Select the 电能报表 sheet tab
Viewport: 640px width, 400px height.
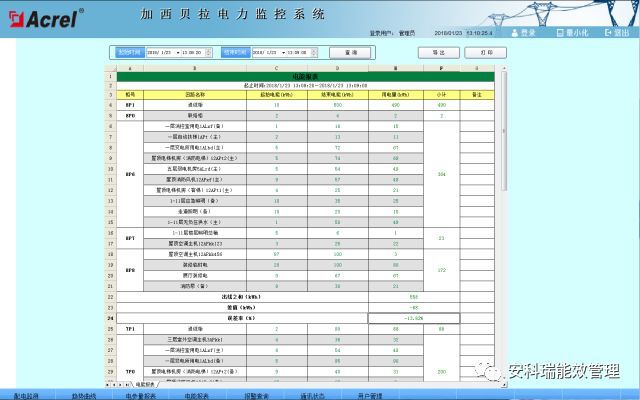click(147, 384)
